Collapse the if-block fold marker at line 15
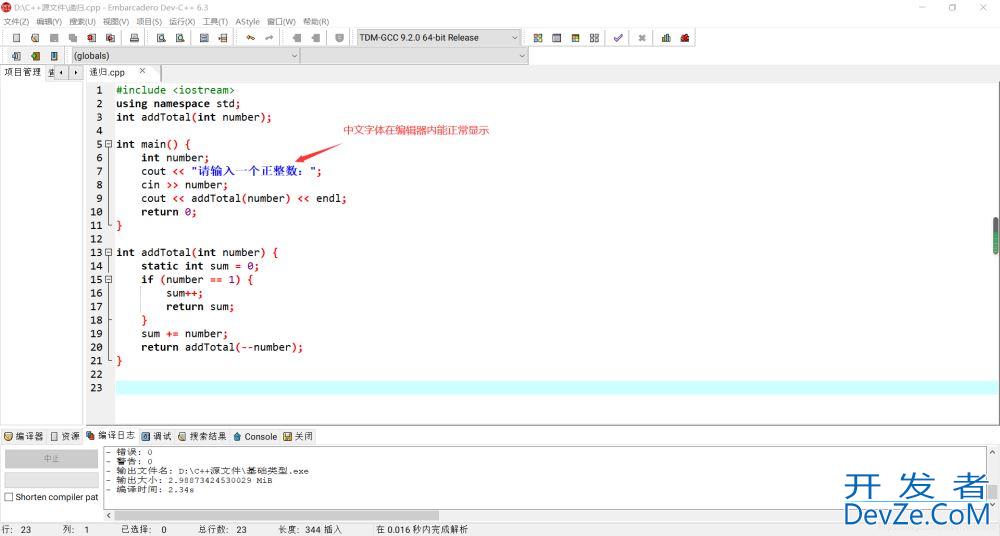1000x536 pixels. click(108, 279)
